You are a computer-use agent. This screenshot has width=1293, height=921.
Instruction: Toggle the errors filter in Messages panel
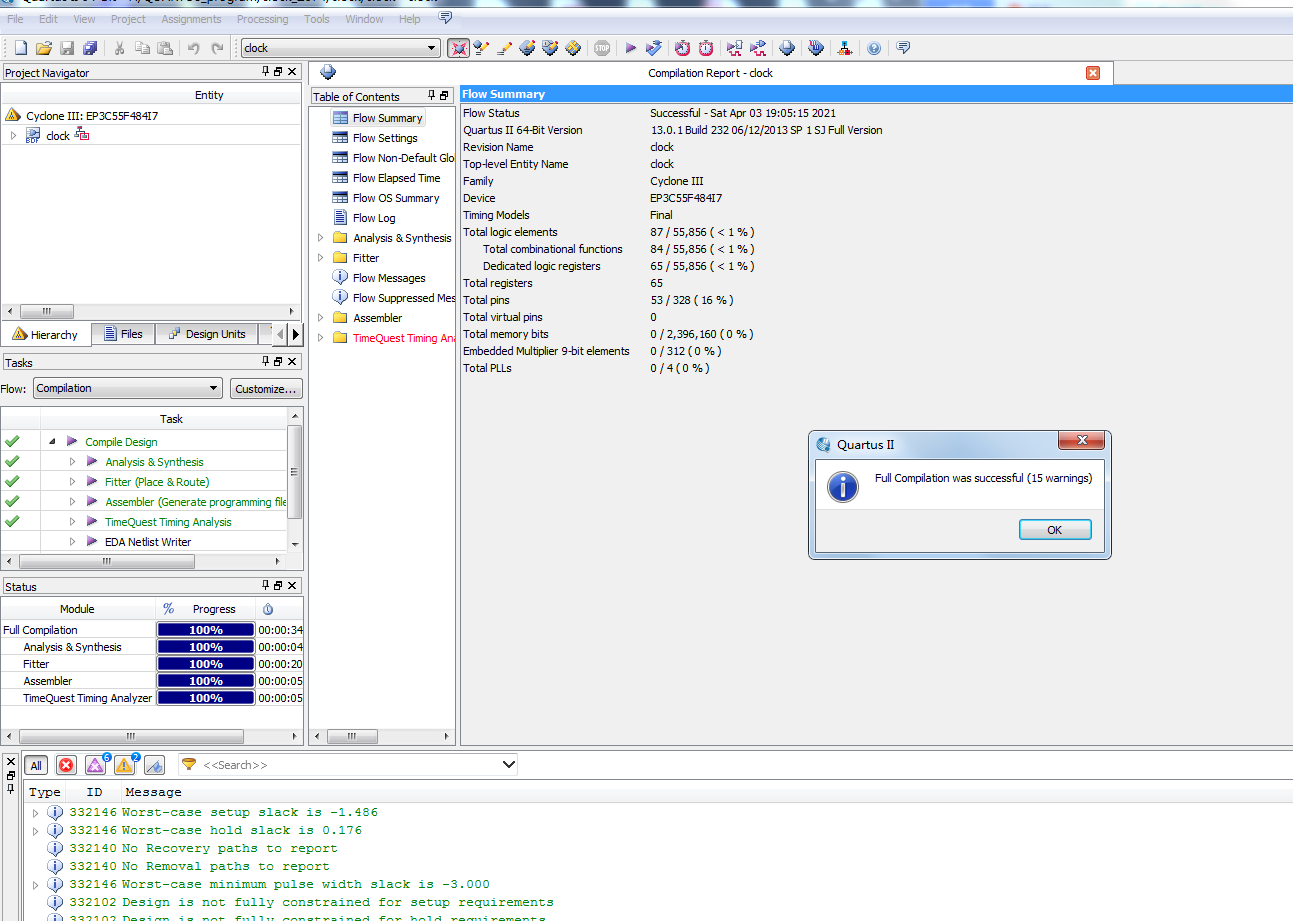pos(66,764)
